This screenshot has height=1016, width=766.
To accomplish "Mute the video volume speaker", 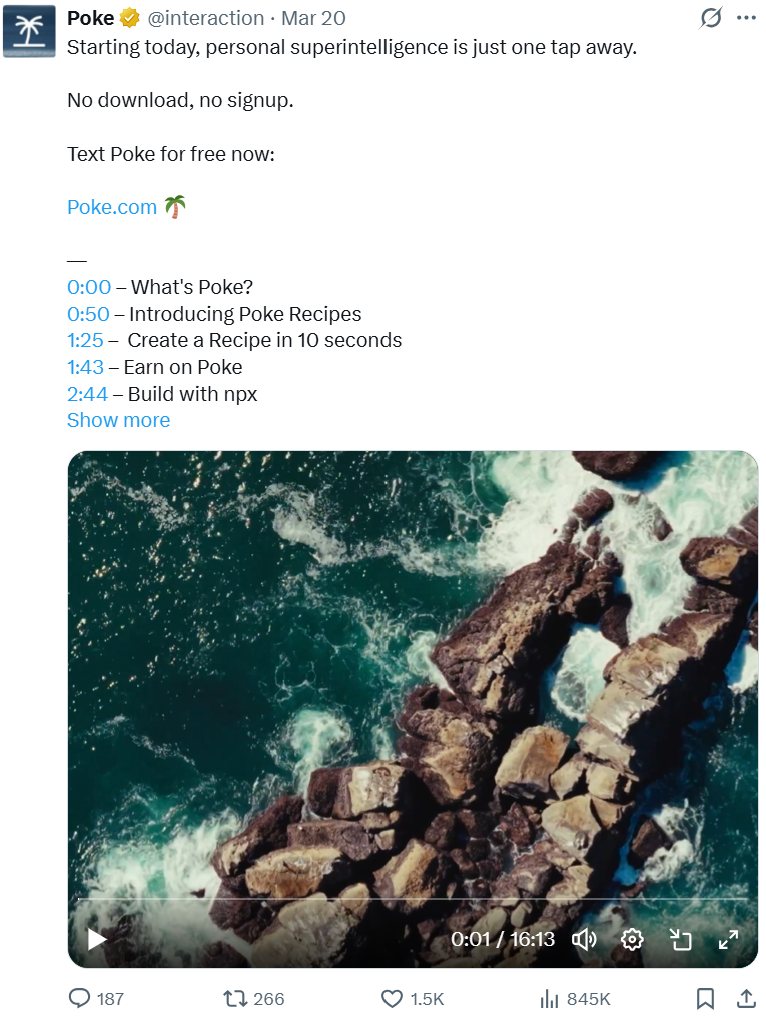I will (x=584, y=939).
